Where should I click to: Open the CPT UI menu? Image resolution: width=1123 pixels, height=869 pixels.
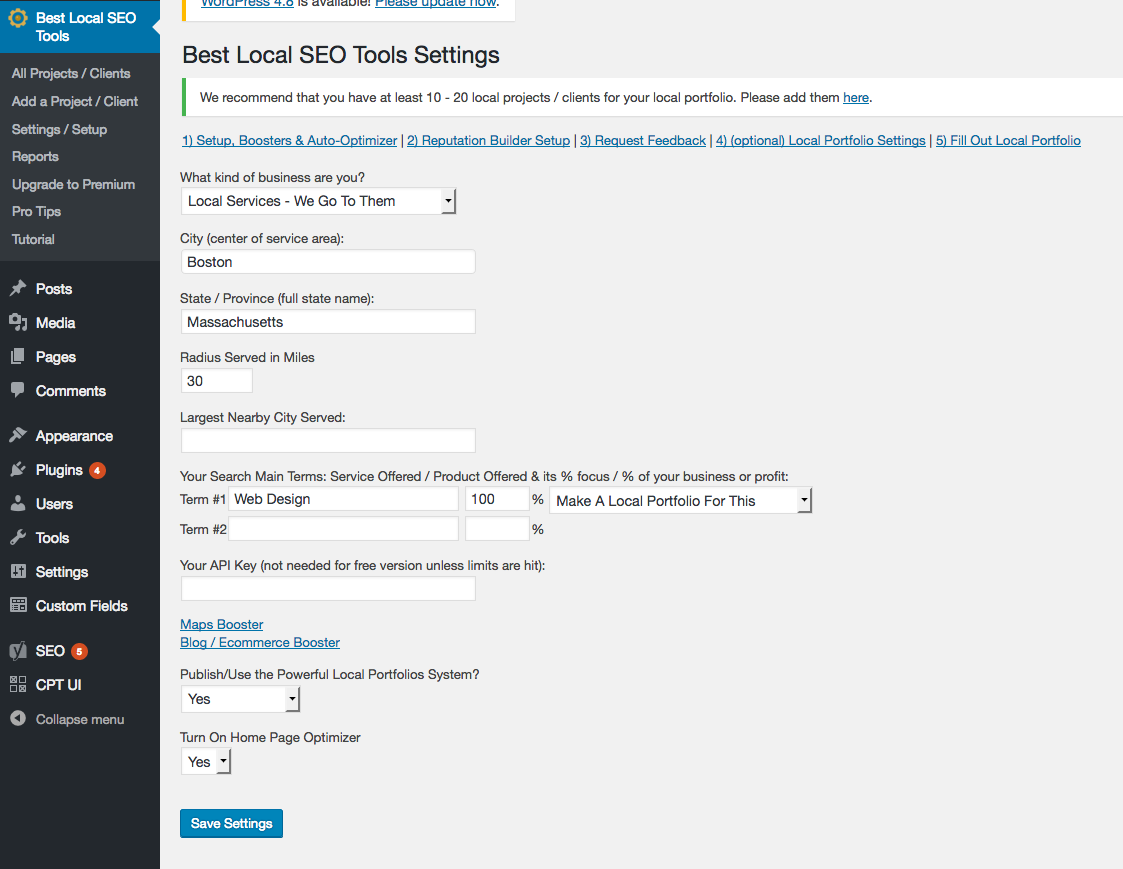59,685
